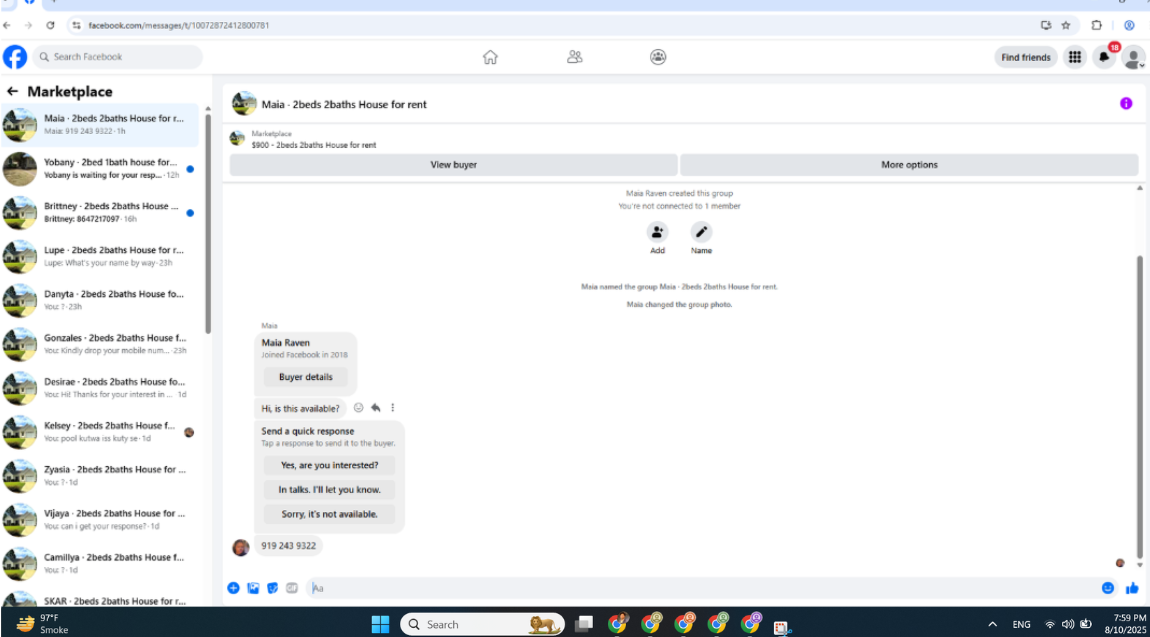Viewport: 1150px width, 637px height.
Task: Open Yobany 2bed 1bath conversation
Action: 100,169
